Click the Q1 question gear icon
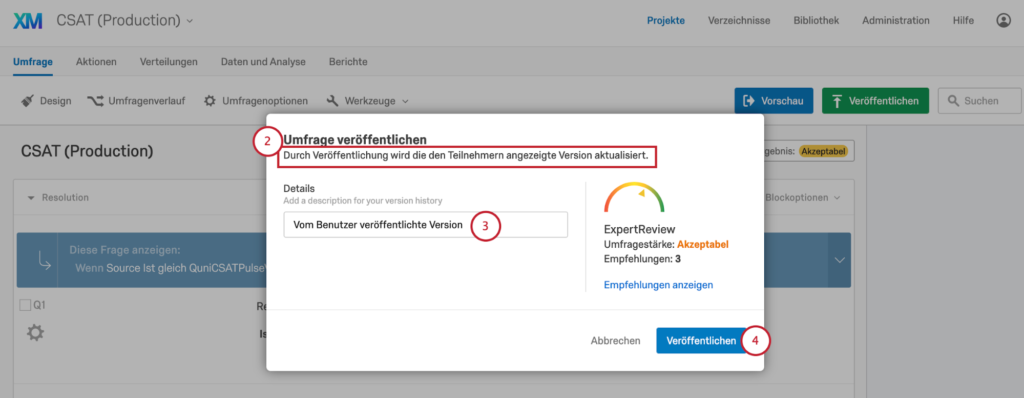 coord(35,333)
